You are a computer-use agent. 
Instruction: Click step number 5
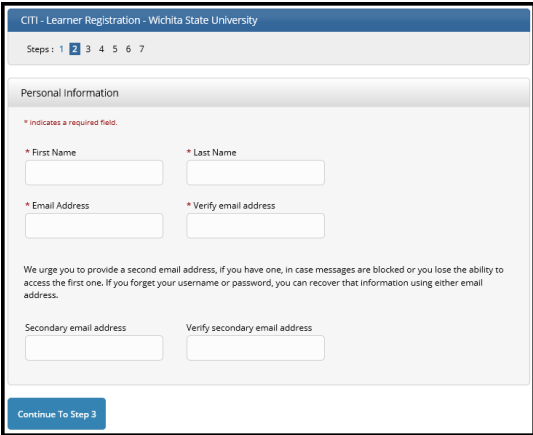[x=115, y=49]
